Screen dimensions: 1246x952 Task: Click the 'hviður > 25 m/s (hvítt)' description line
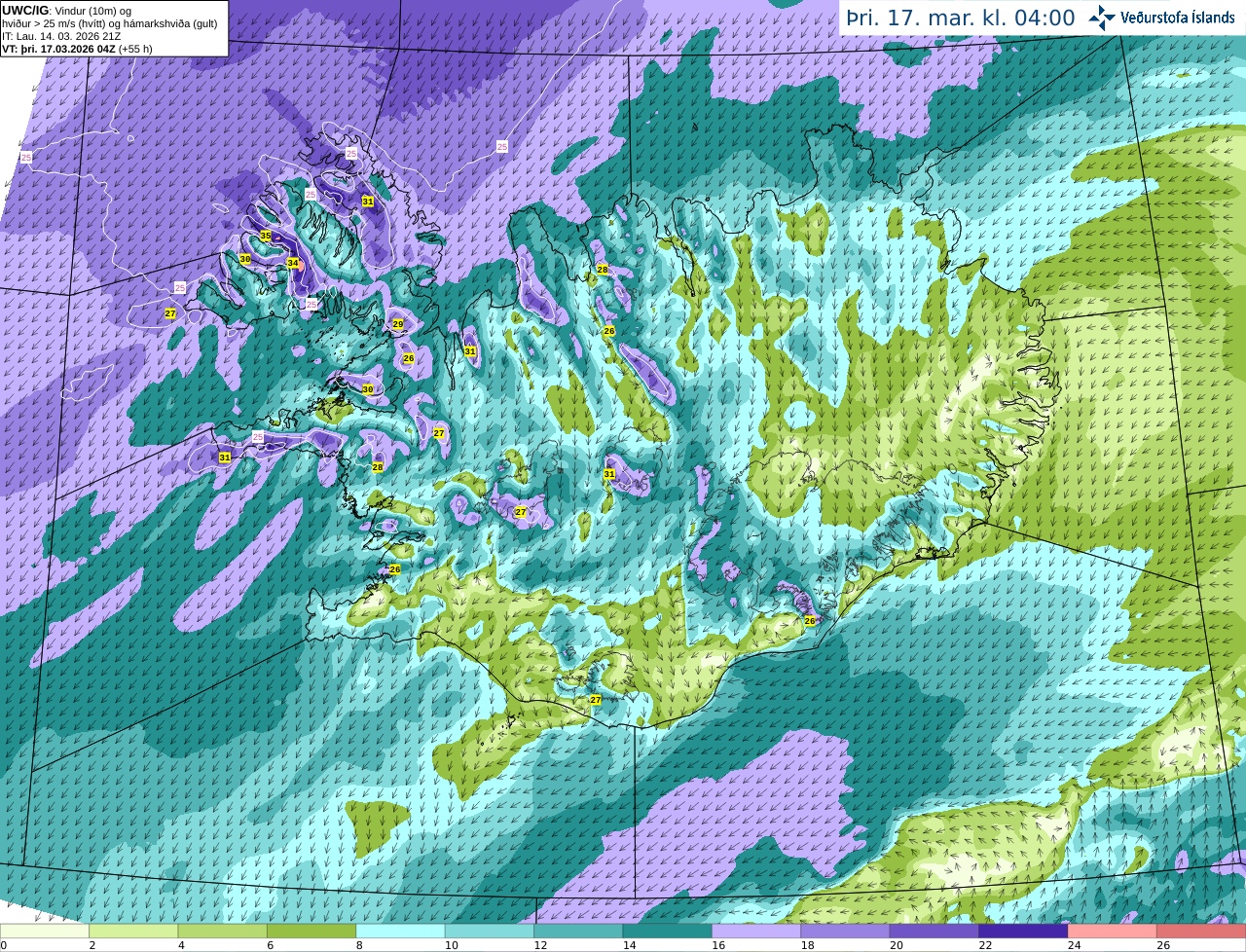tap(110, 23)
